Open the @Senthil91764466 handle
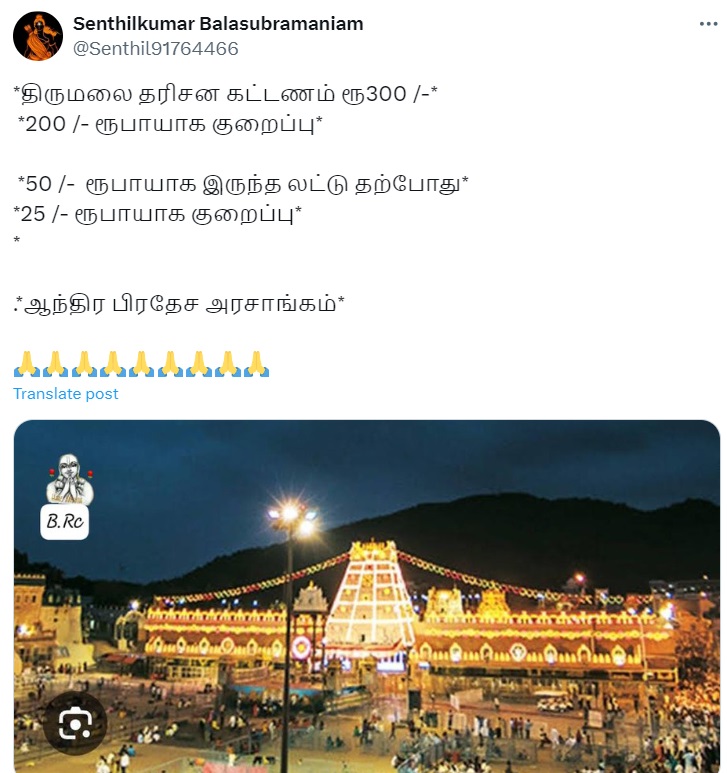727x773 pixels. pos(156,48)
